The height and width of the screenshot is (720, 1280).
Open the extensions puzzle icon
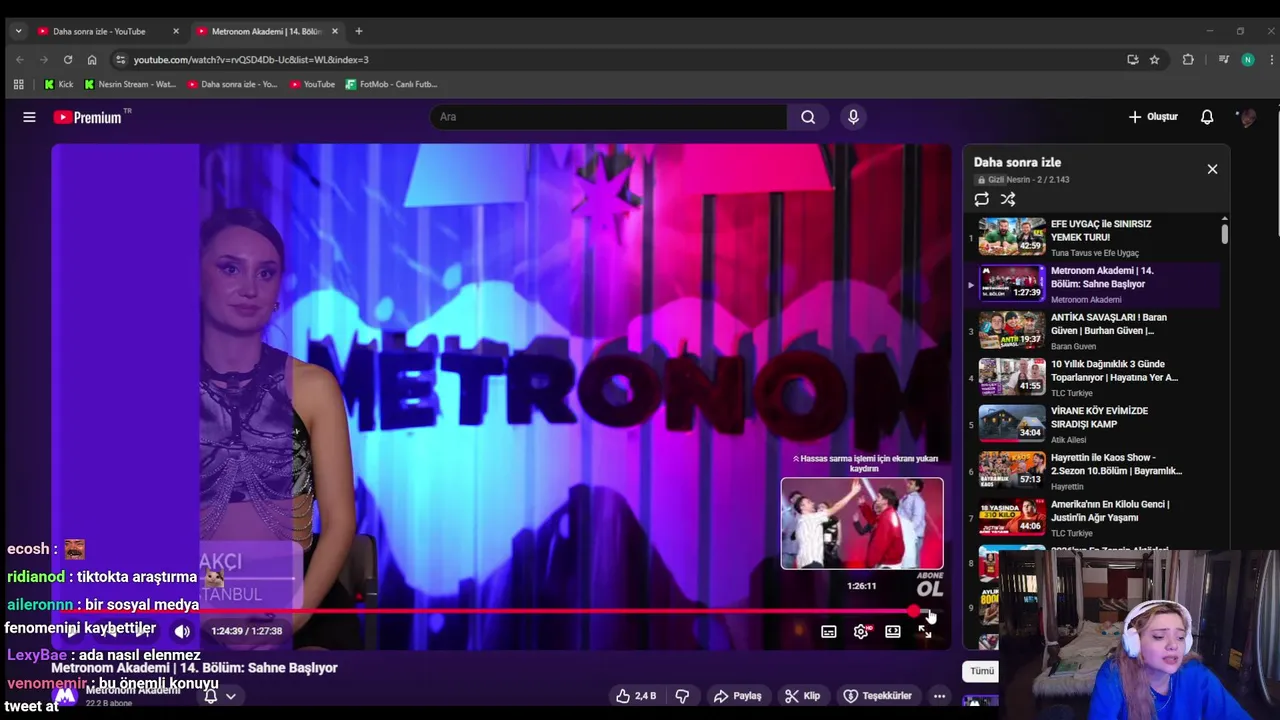[1188, 60]
